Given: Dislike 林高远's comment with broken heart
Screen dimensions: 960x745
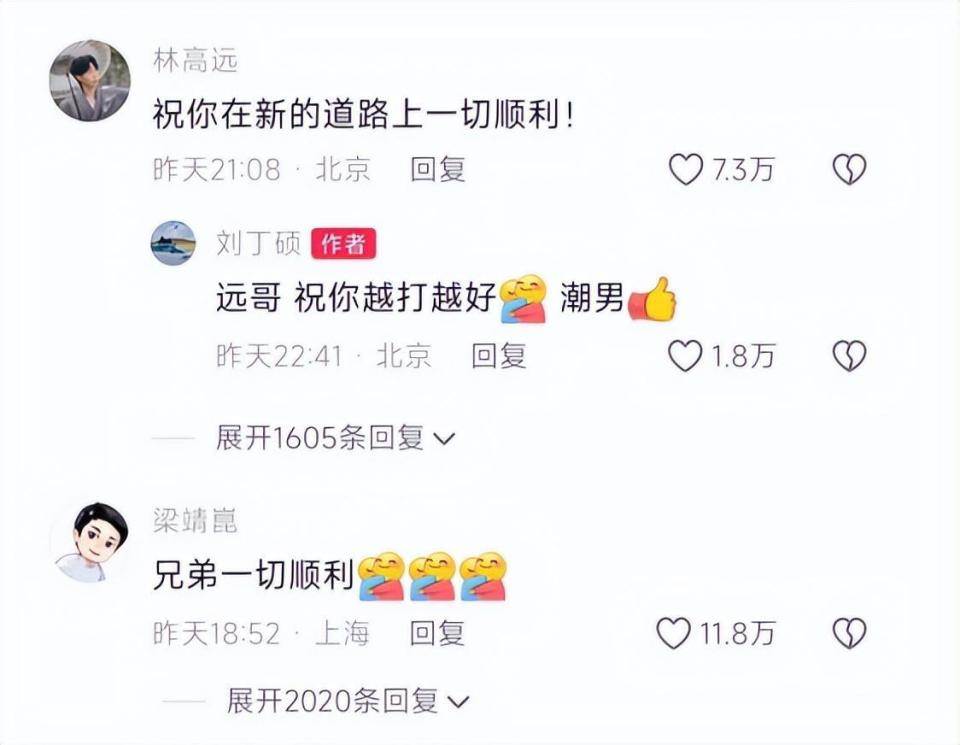Looking at the screenshot, I should tap(849, 169).
